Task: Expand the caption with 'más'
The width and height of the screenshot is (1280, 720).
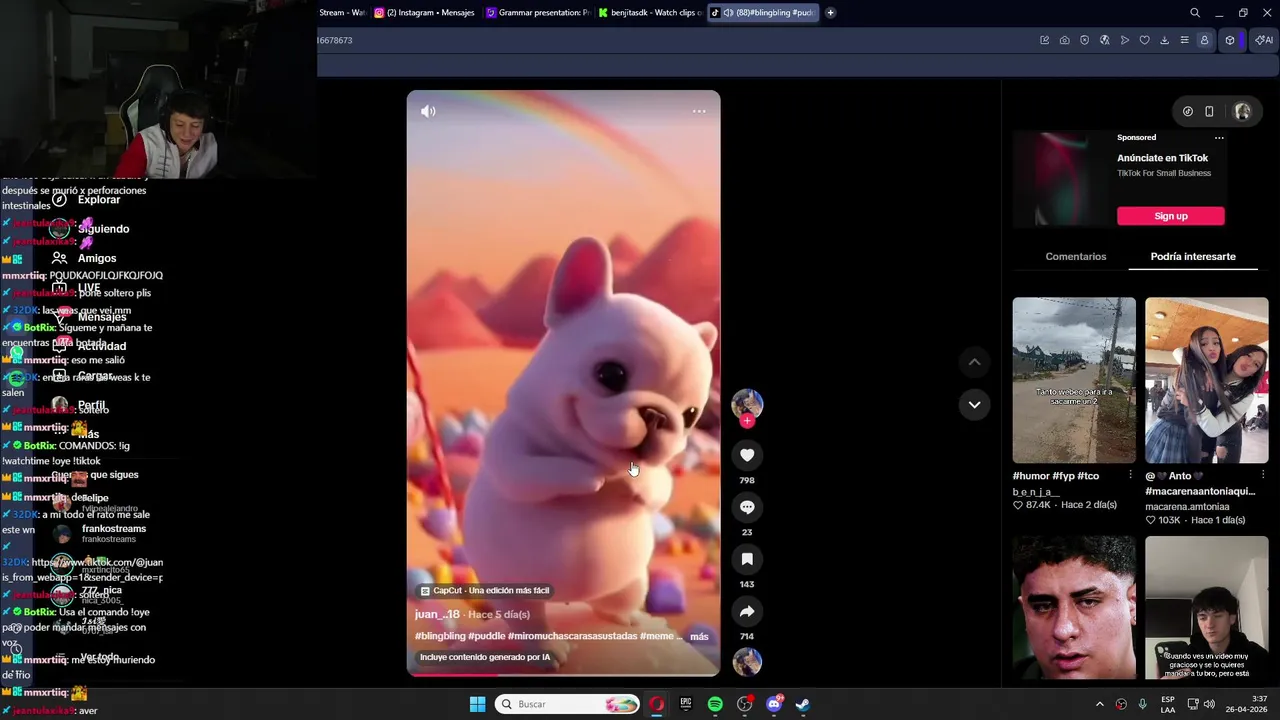Action: (699, 636)
